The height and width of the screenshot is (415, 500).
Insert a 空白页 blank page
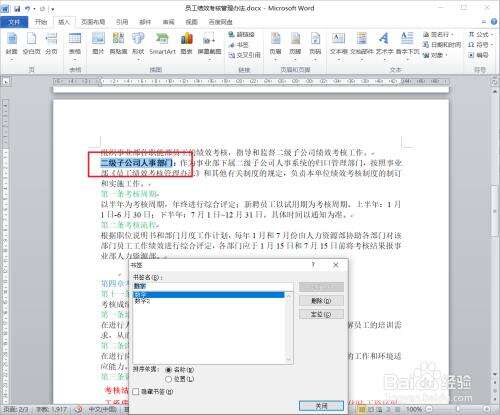31,43
